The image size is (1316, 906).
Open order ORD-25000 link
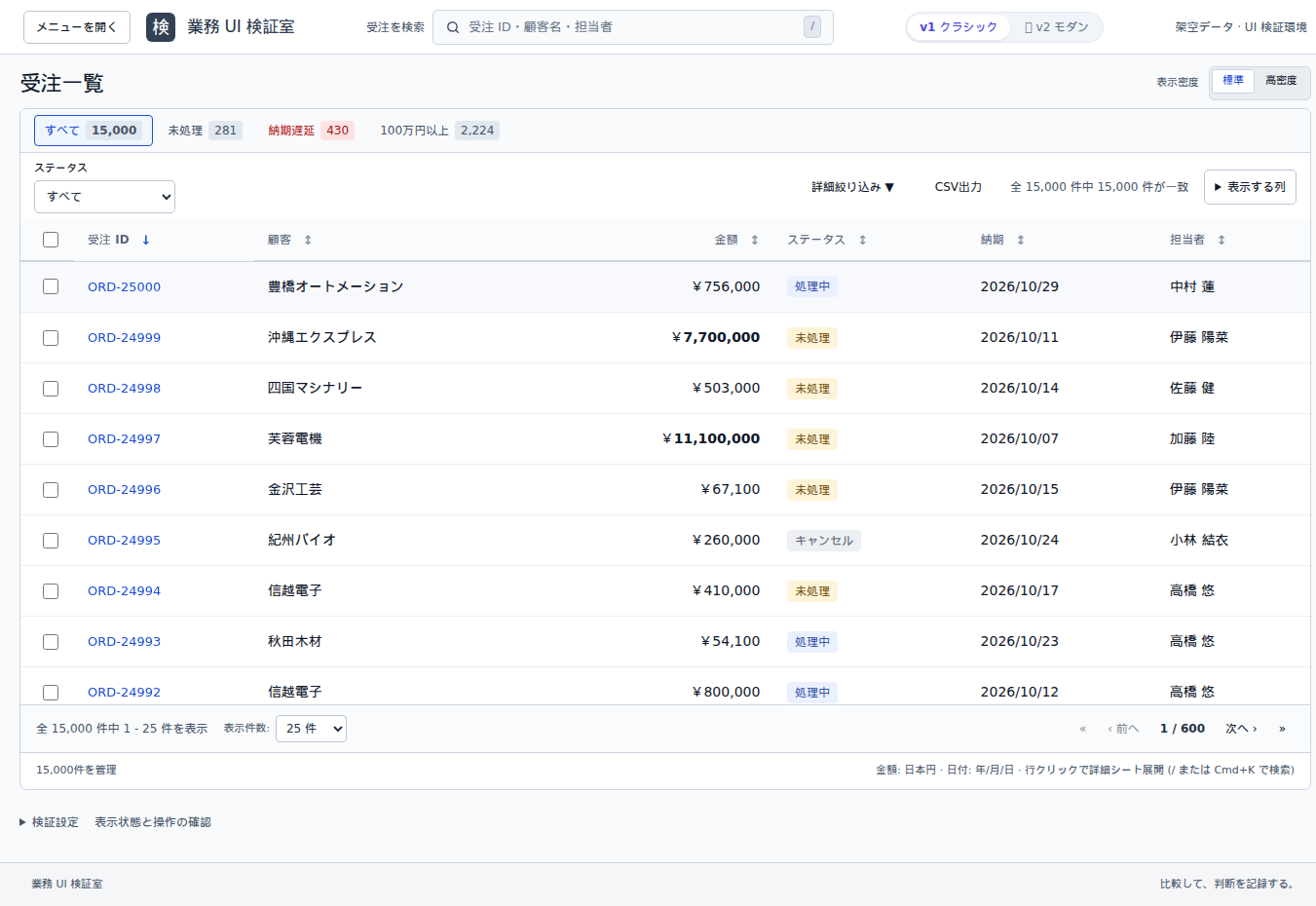[x=124, y=286]
